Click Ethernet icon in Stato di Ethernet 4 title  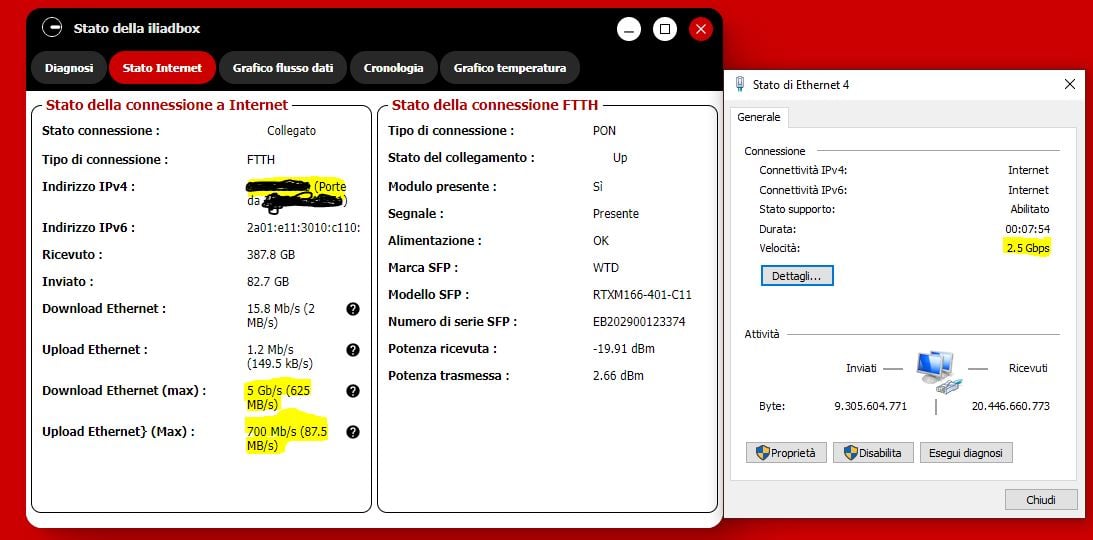[x=739, y=85]
